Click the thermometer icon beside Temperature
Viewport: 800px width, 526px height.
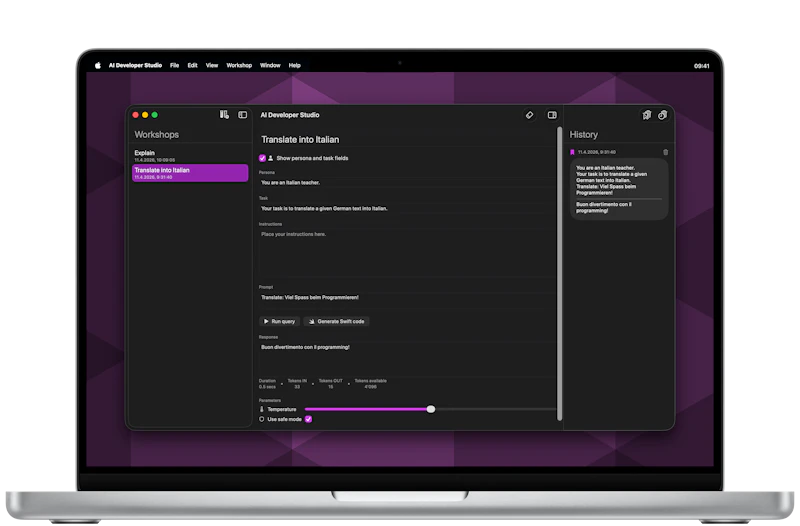pos(262,409)
